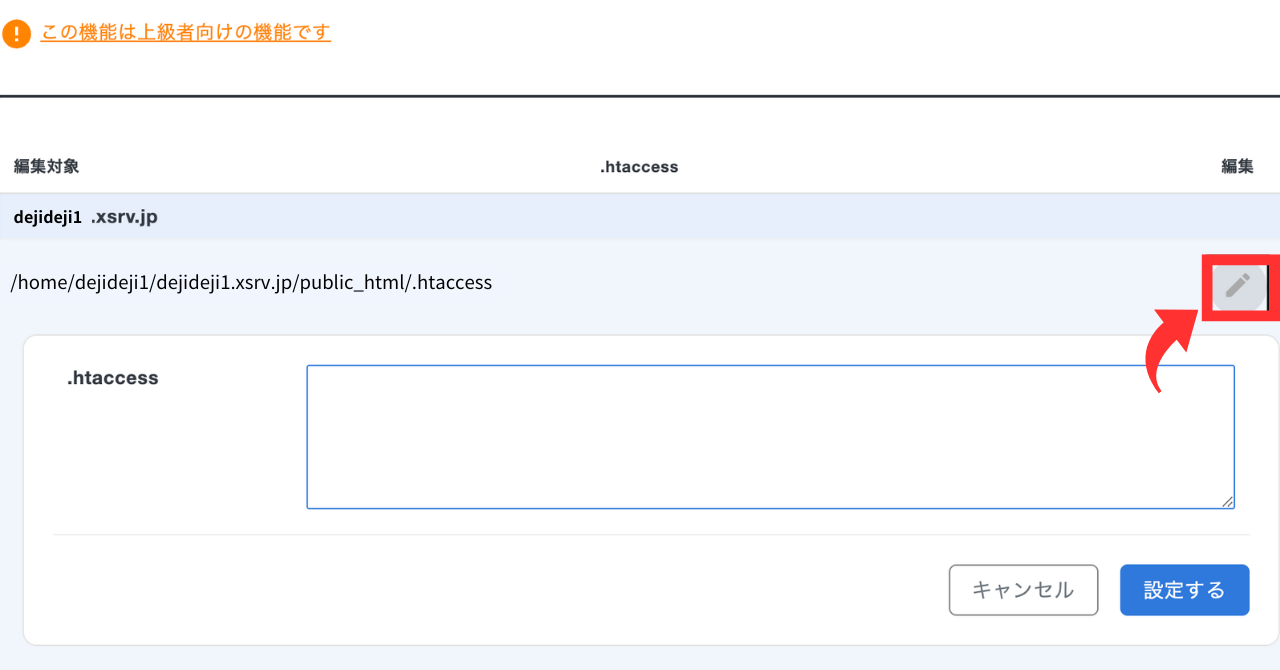The width and height of the screenshot is (1280, 670).
Task: Select the 編集 column header
Action: (x=1237, y=167)
